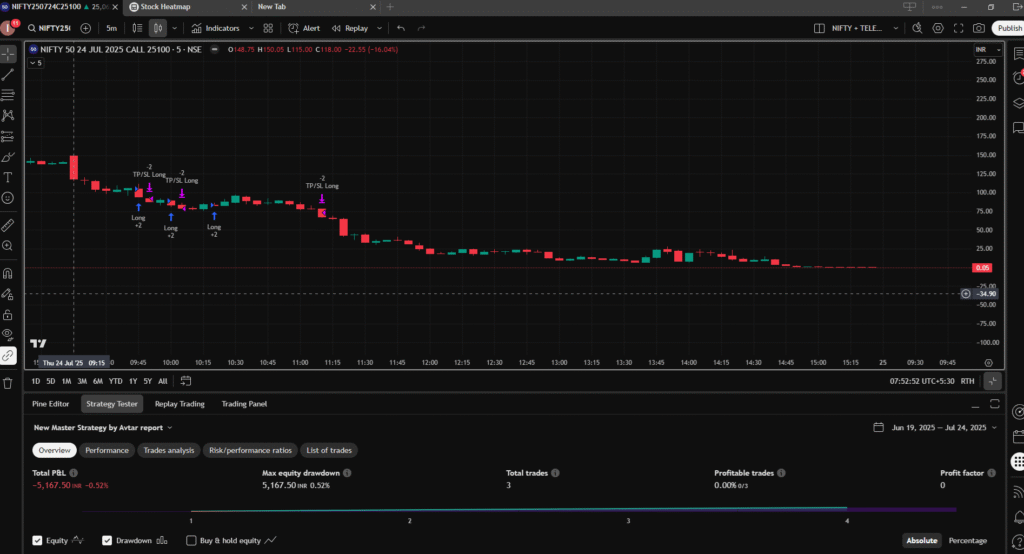This screenshot has height=554, width=1024.
Task: Open chart settings hexagon icon
Action: tap(938, 28)
